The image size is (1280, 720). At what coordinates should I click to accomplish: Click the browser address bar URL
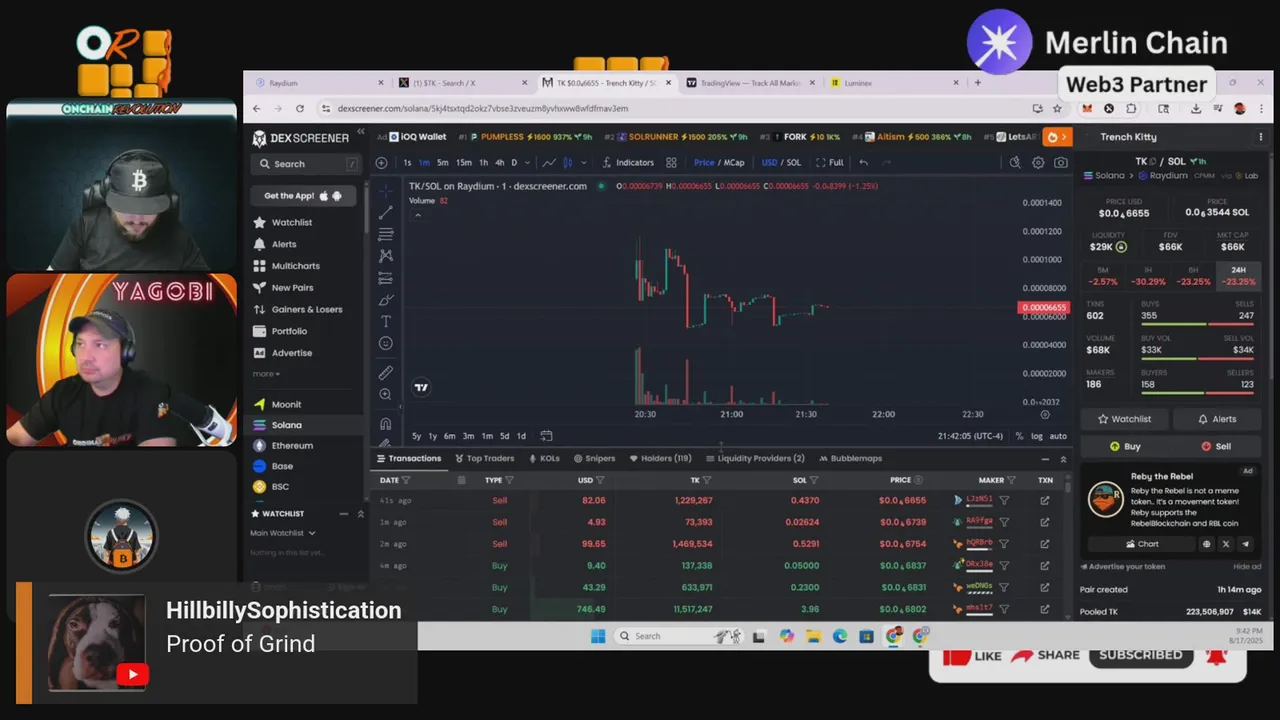pos(483,108)
